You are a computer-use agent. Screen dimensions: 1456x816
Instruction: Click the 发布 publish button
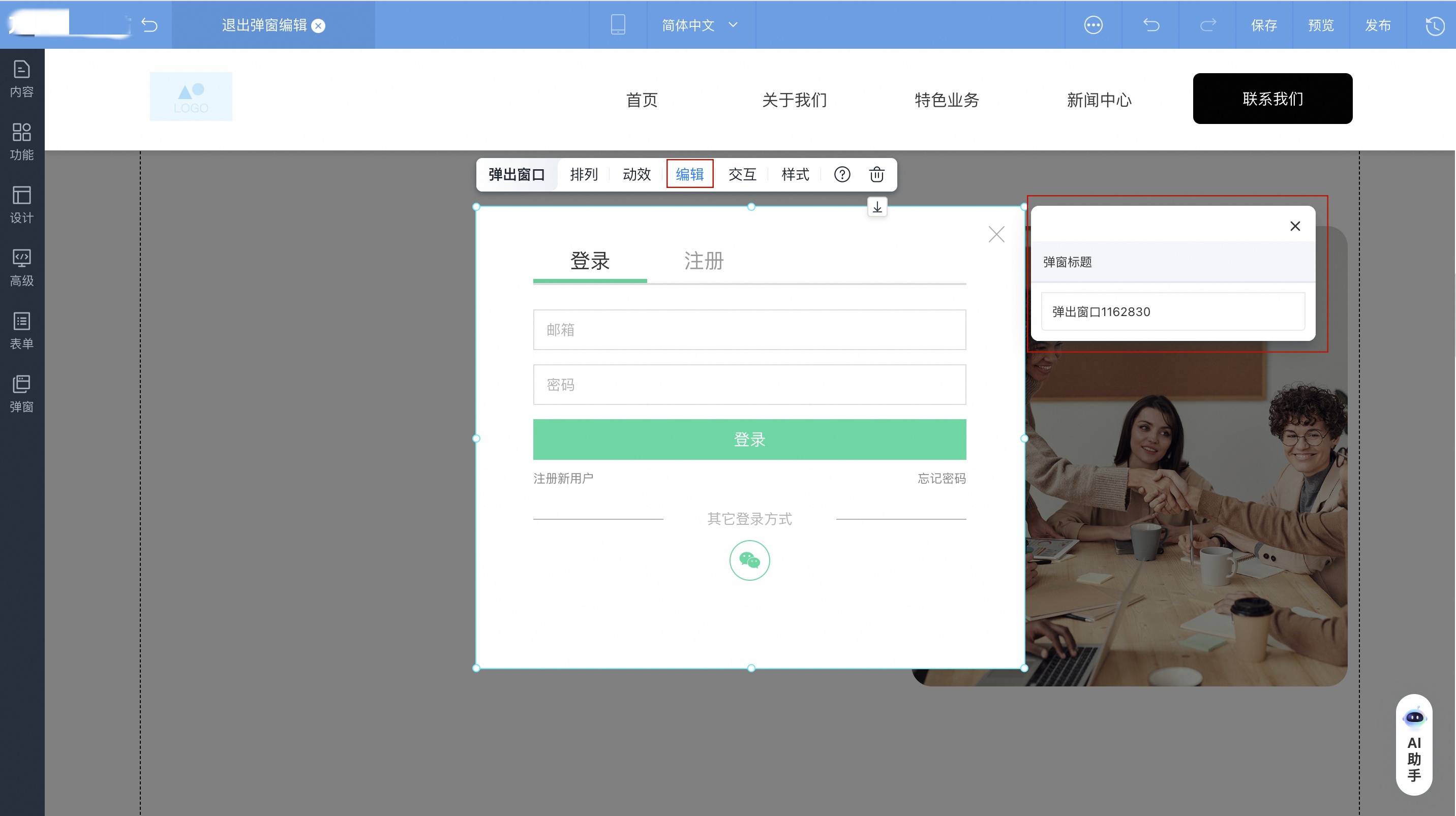(x=1379, y=25)
